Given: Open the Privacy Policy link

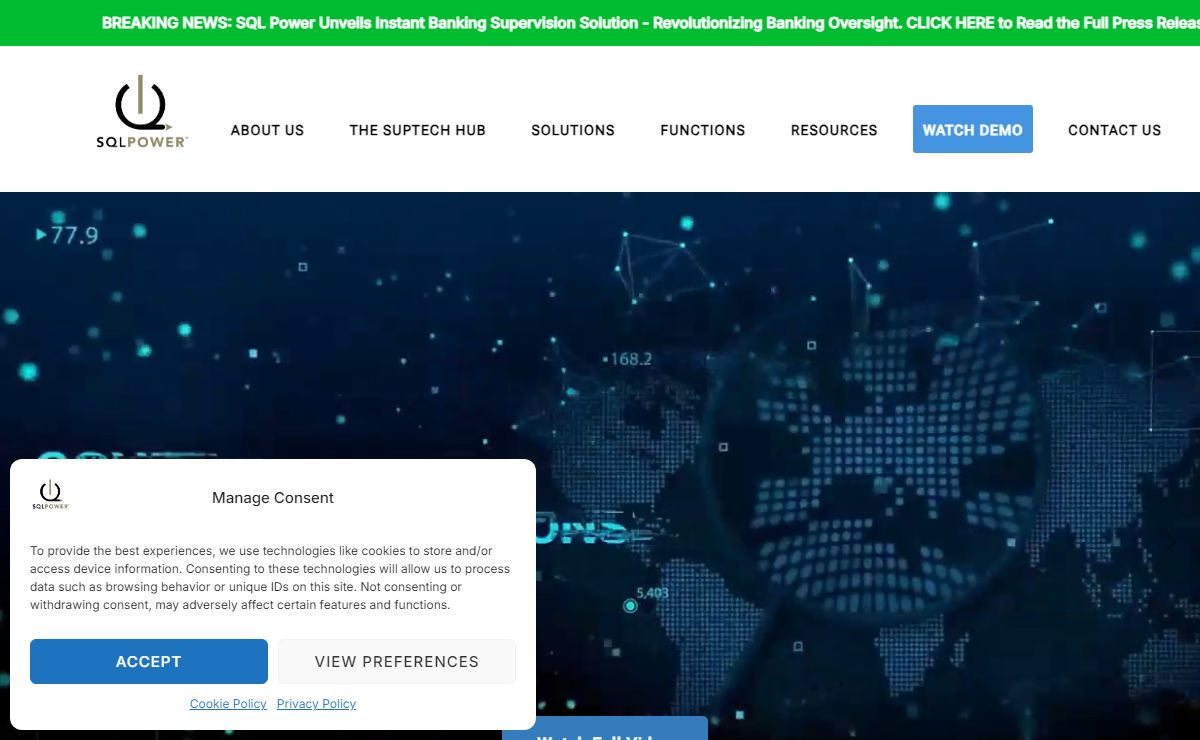Looking at the screenshot, I should coord(316,704).
